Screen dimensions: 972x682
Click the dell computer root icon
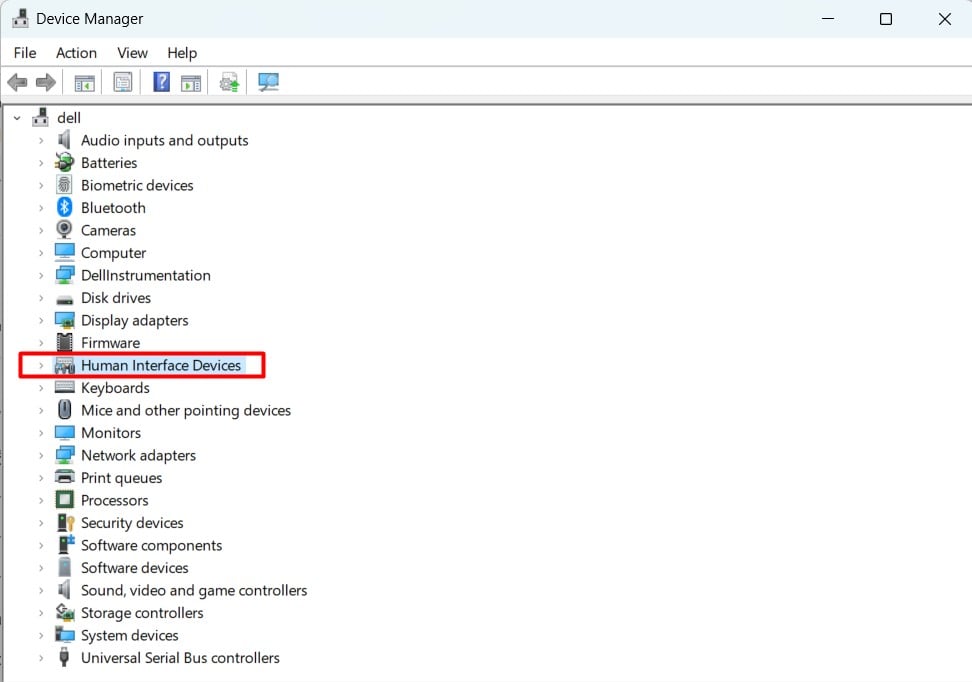click(x=41, y=117)
